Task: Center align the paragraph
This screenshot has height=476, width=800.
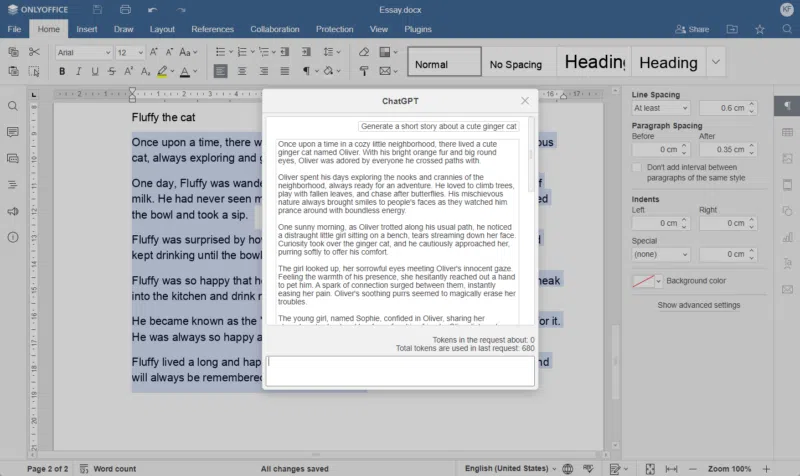Action: (243, 72)
